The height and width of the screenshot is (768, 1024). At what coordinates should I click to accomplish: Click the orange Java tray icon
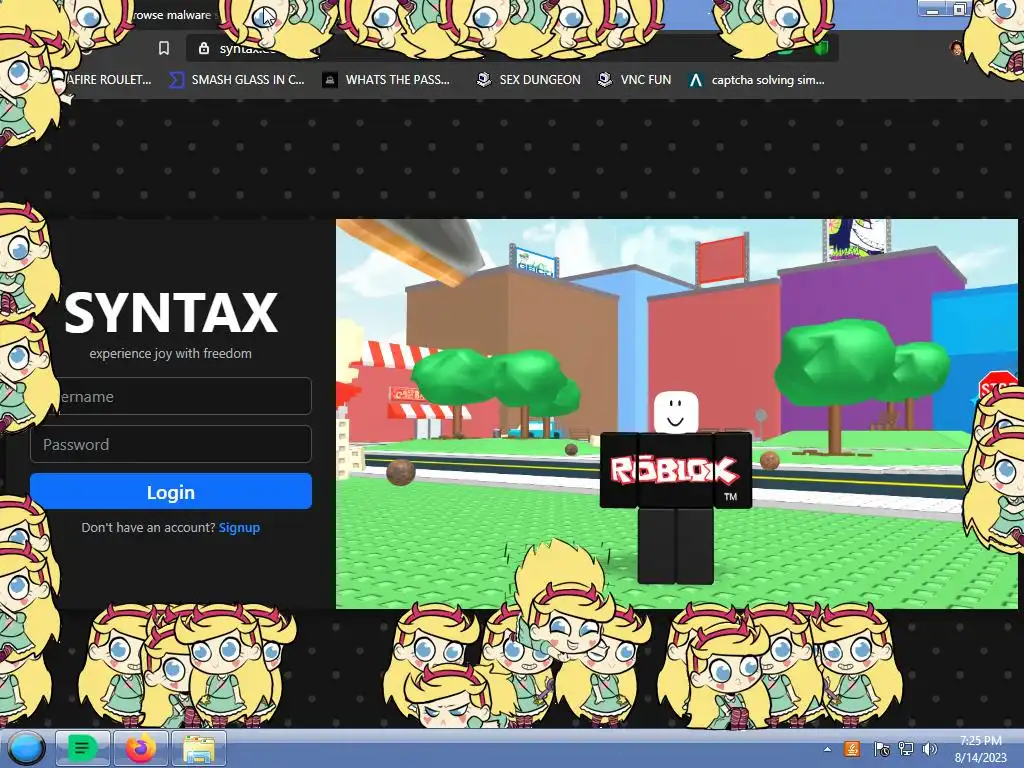[x=852, y=749]
